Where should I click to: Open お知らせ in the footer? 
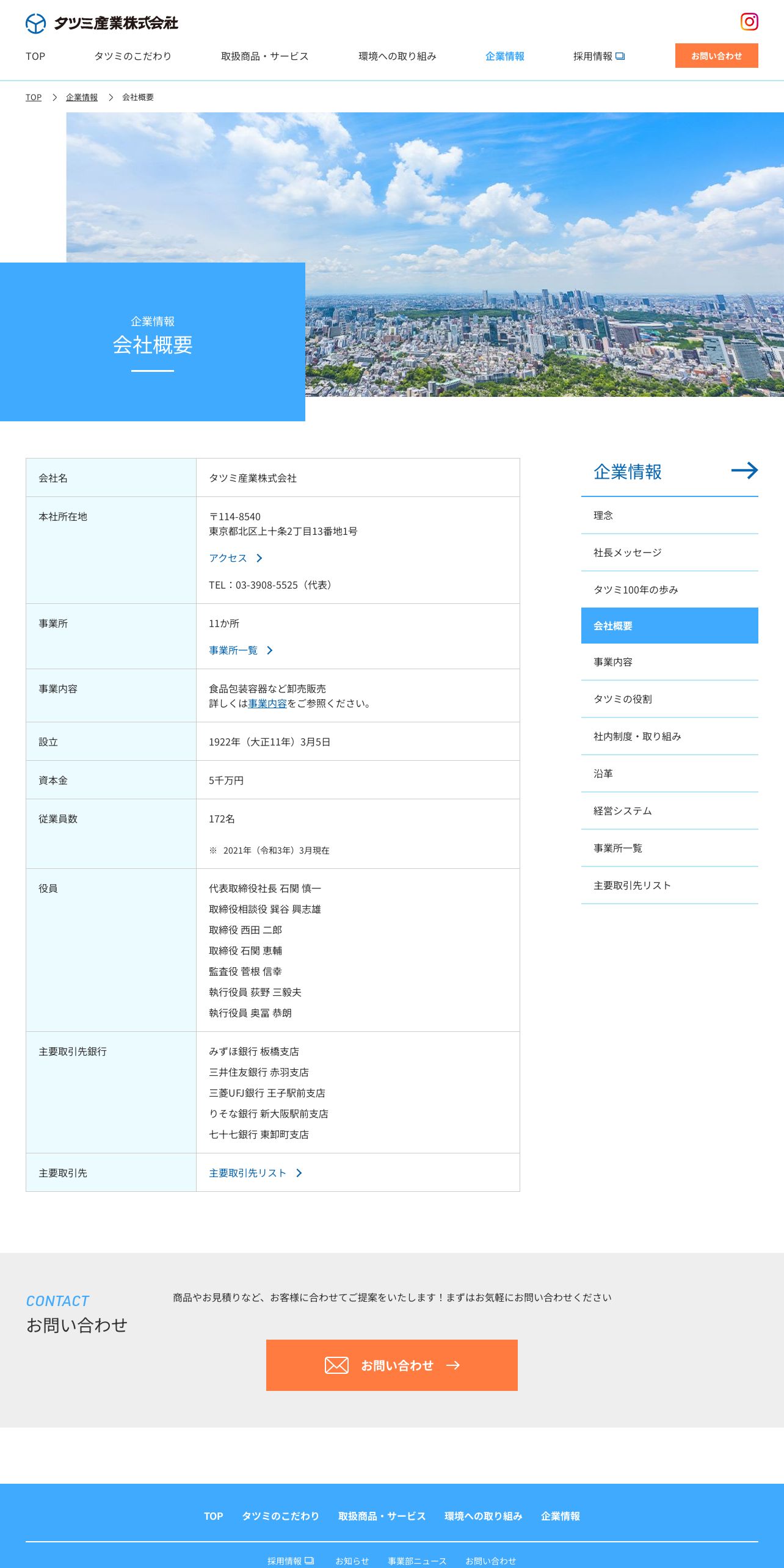pos(352,1561)
